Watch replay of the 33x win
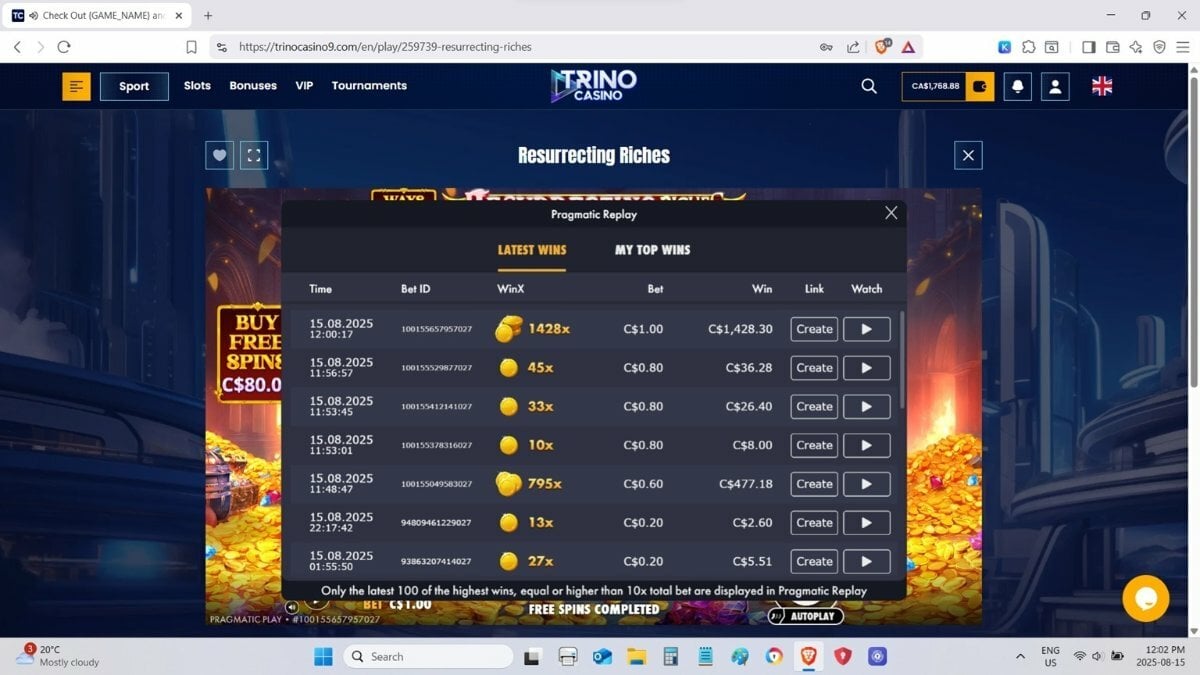This screenshot has width=1200, height=675. coord(866,407)
